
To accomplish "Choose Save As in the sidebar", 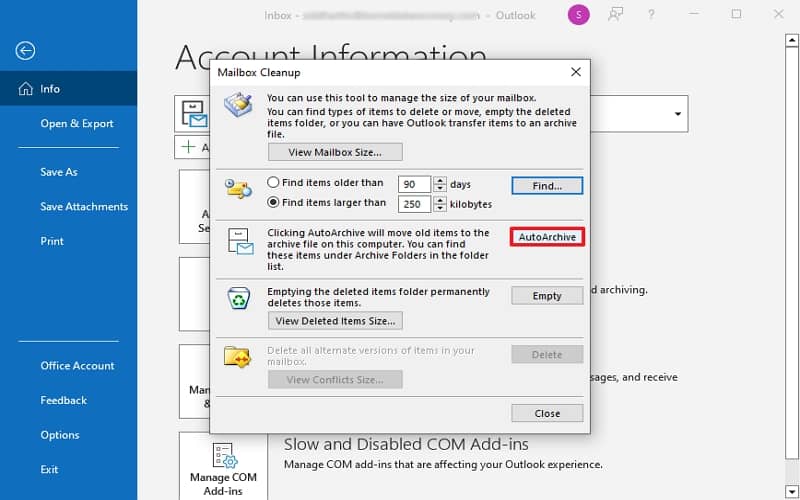I will click(59, 172).
